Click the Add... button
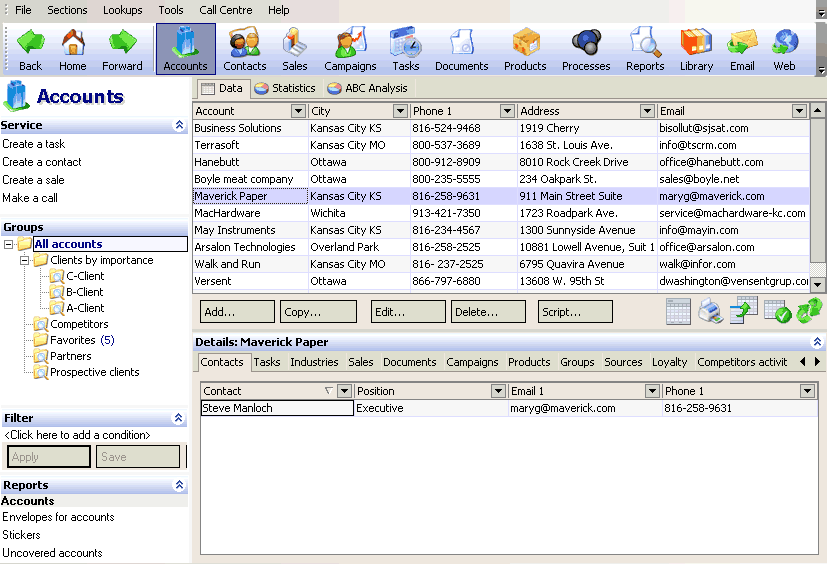 (237, 312)
